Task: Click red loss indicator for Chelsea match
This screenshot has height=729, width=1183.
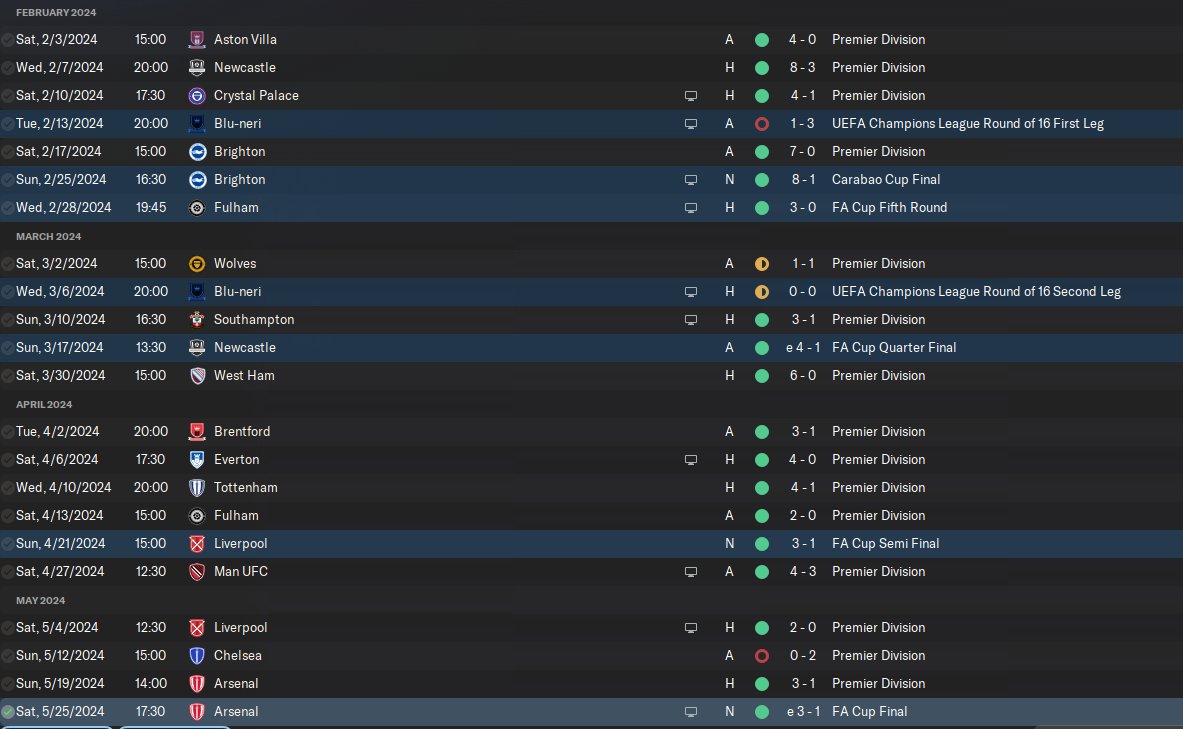Action: 762,656
